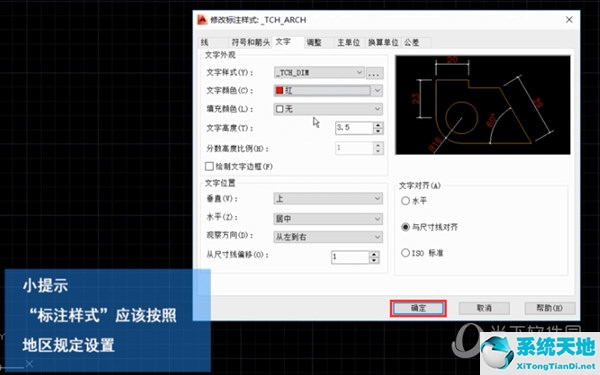Click the 取消 button
Image resolution: width=600 pixels, height=375 pixels.
coord(484,308)
